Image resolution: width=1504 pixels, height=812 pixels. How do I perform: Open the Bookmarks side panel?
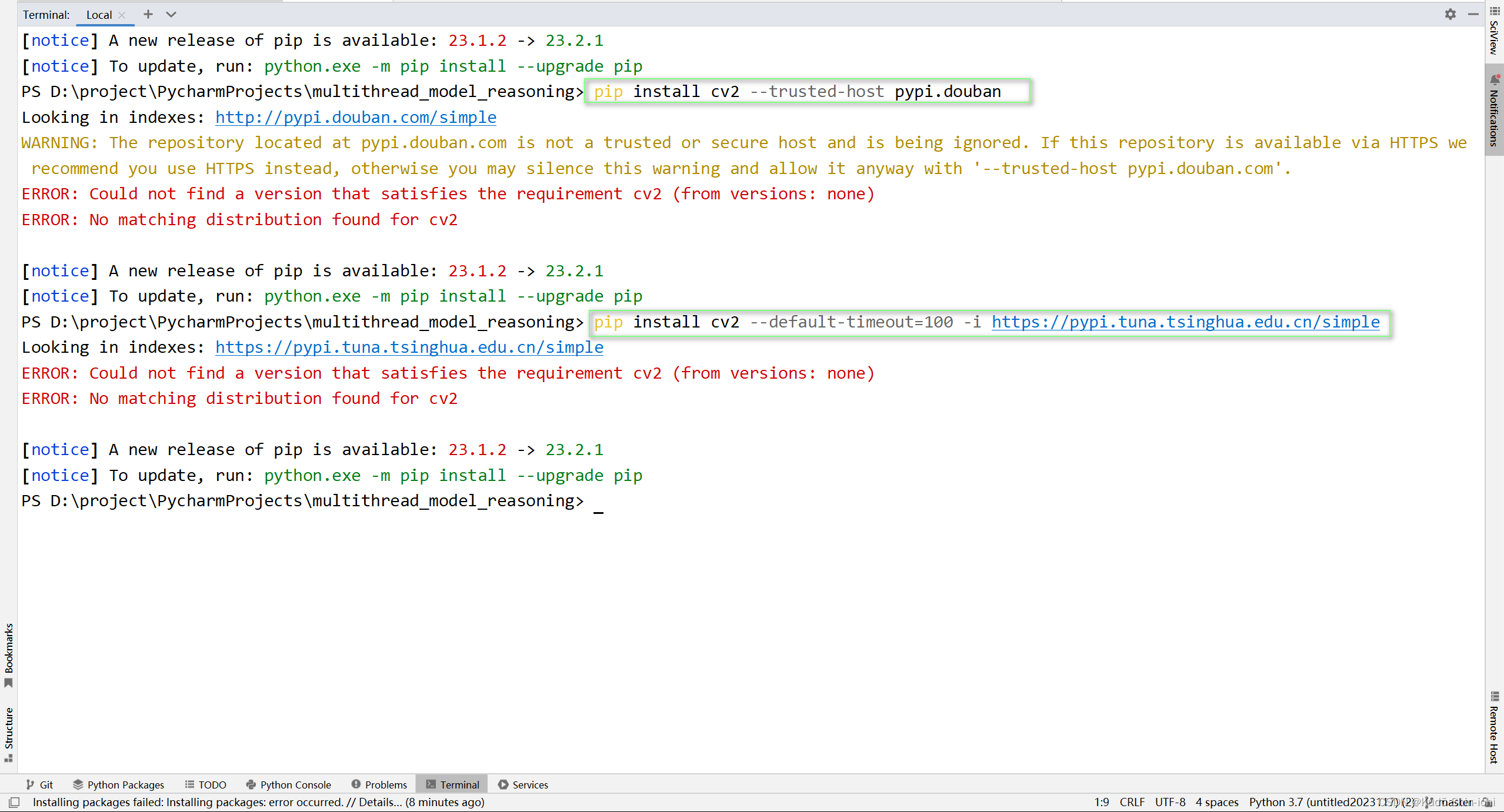8,655
